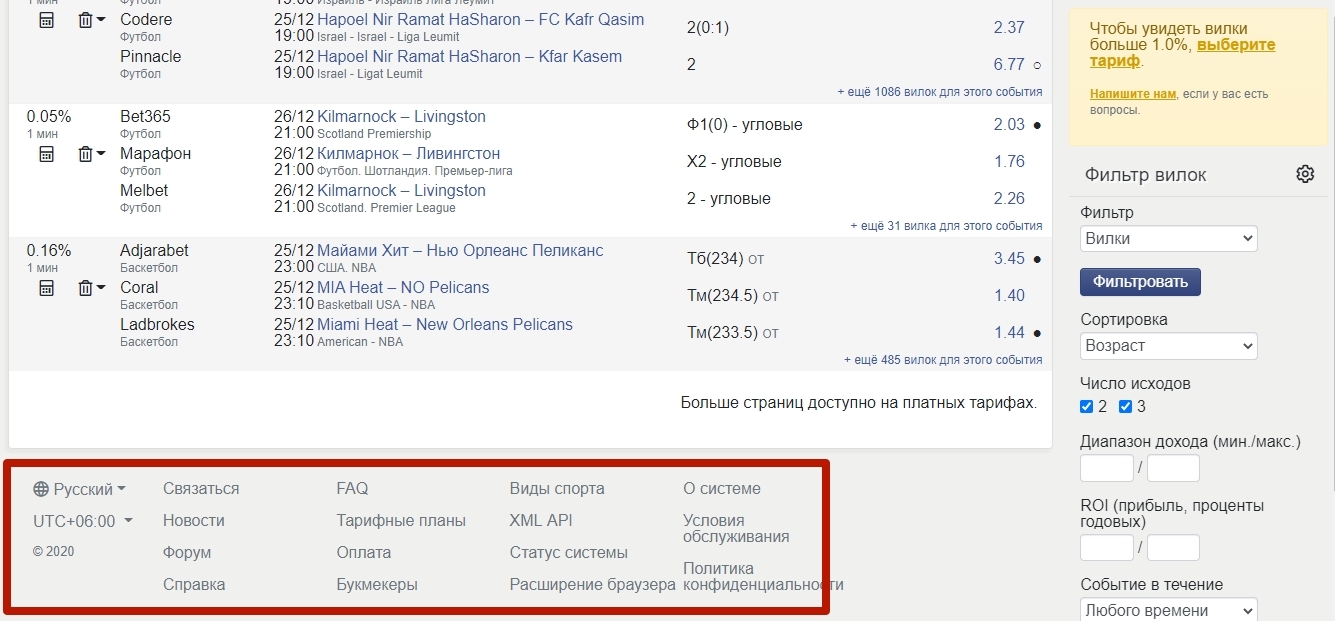This screenshot has height=621, width=1335.
Task: Click the globe language icon in the footer
Action: point(41,489)
